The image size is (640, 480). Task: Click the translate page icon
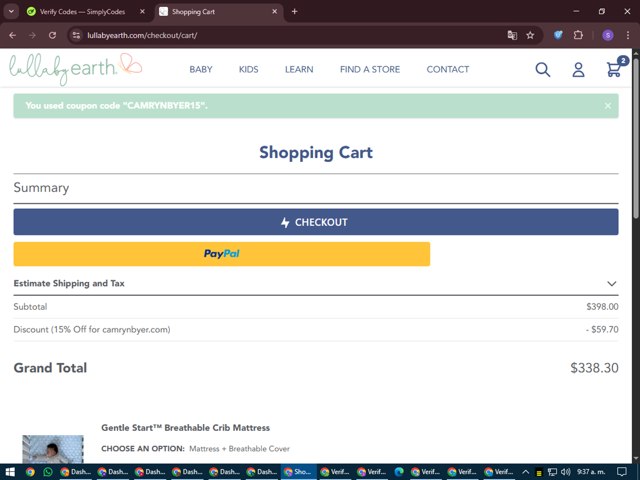pos(512,36)
